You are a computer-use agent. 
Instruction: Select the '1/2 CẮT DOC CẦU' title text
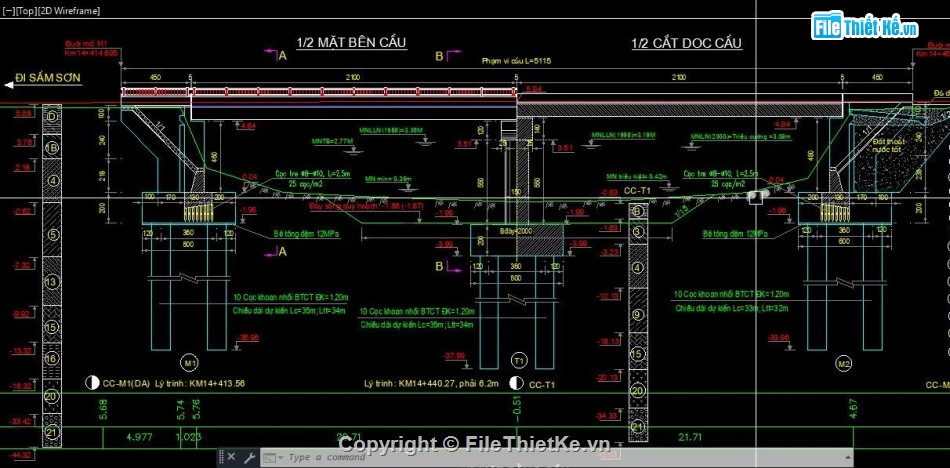[686, 44]
